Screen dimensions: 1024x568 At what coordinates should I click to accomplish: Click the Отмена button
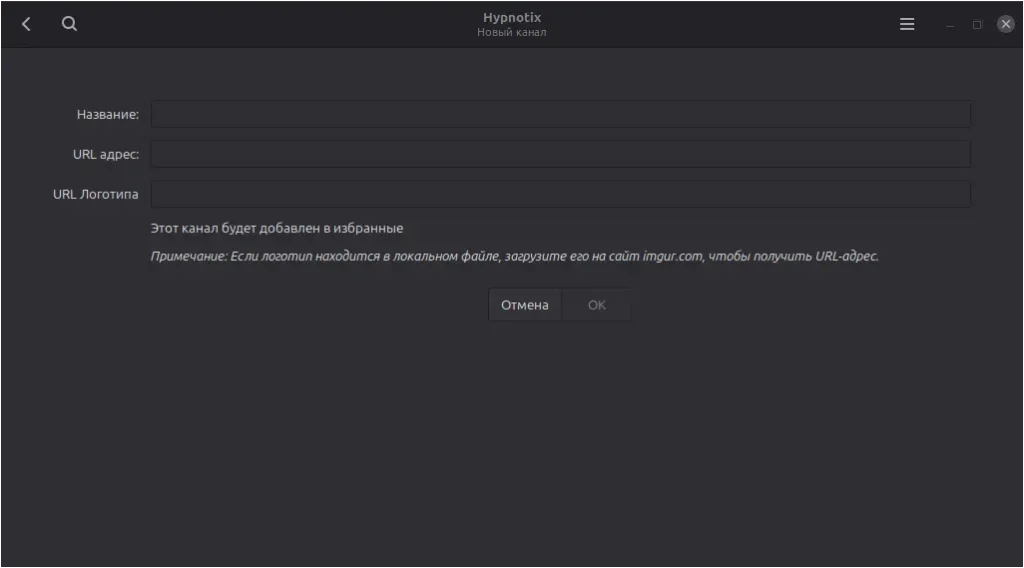point(524,305)
